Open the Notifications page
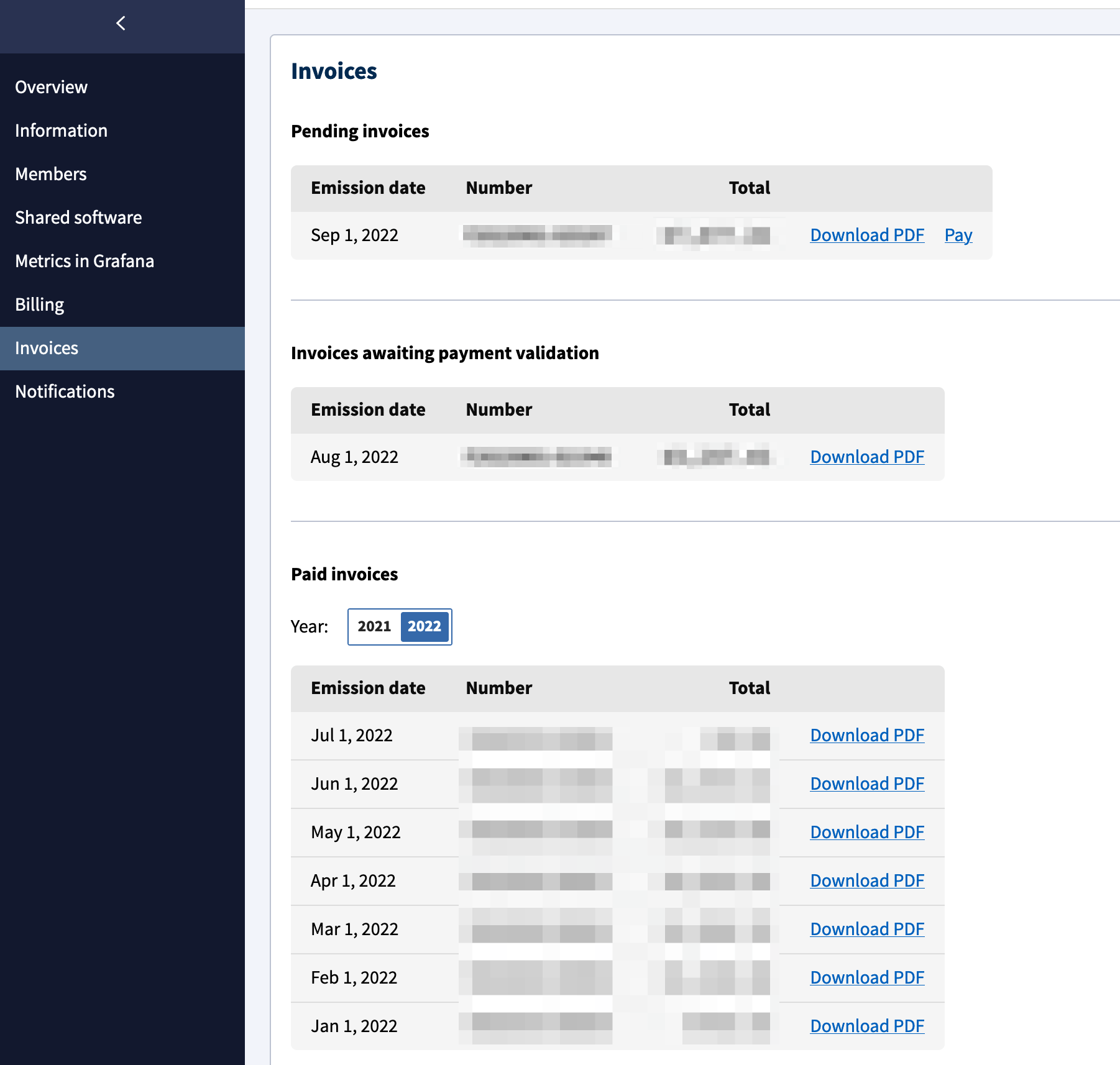 click(65, 391)
